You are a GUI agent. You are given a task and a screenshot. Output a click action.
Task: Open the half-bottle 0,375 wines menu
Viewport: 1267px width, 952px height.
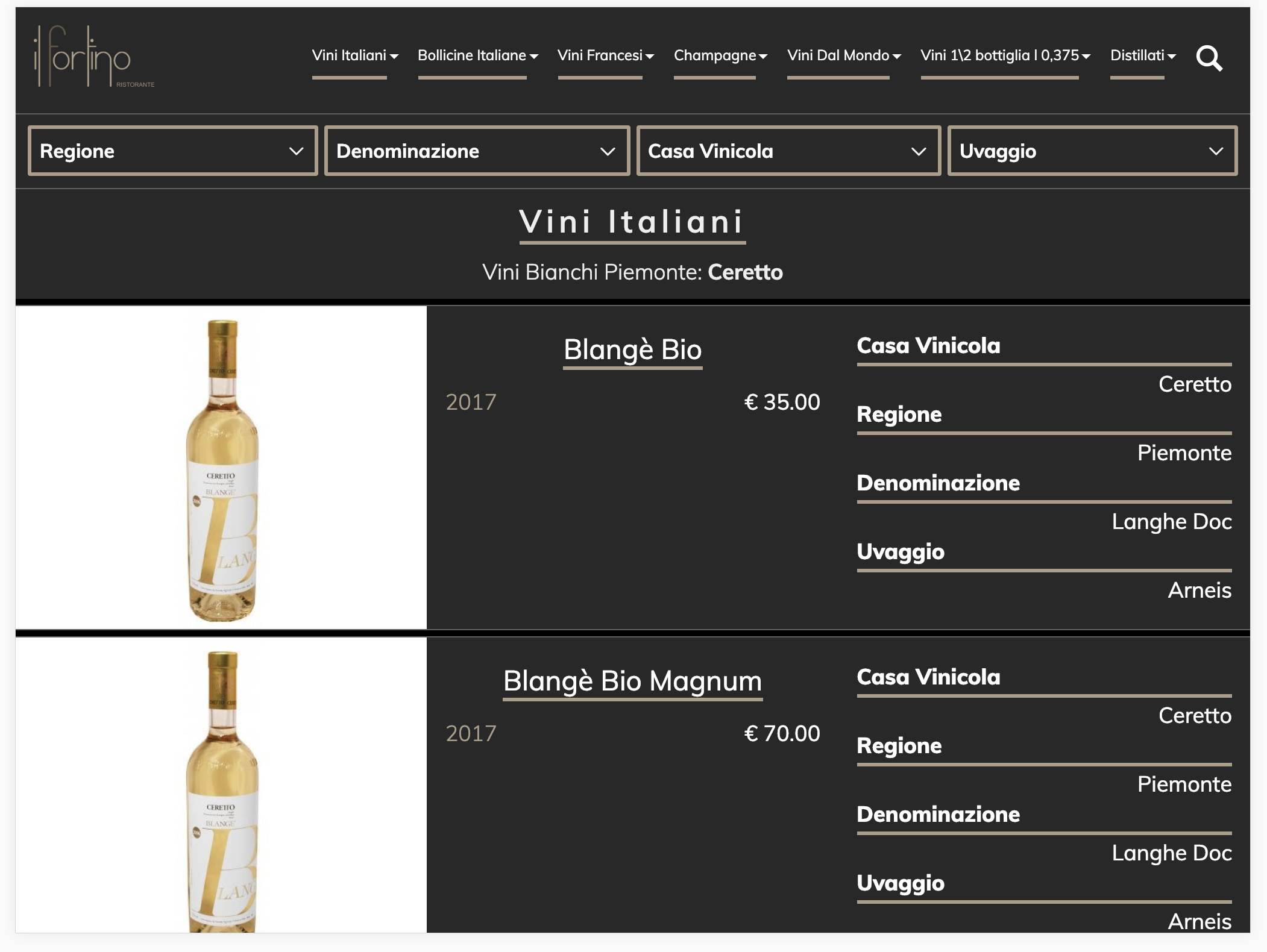click(x=1005, y=55)
